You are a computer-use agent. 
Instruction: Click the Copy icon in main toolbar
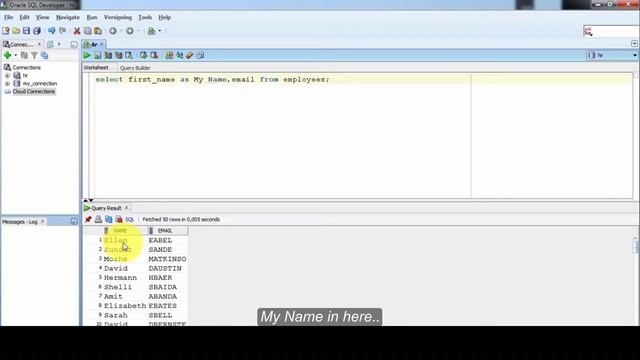coord(87,31)
